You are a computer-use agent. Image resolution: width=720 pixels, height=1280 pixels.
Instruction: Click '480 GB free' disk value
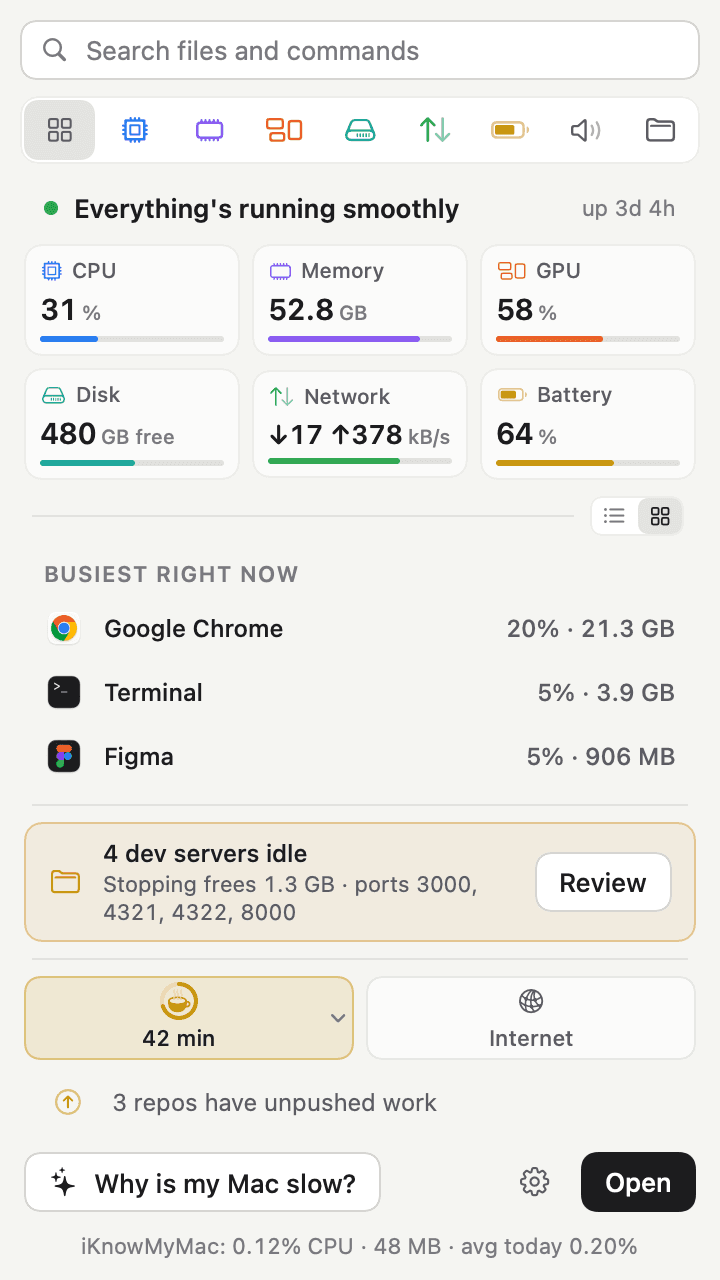pos(108,435)
